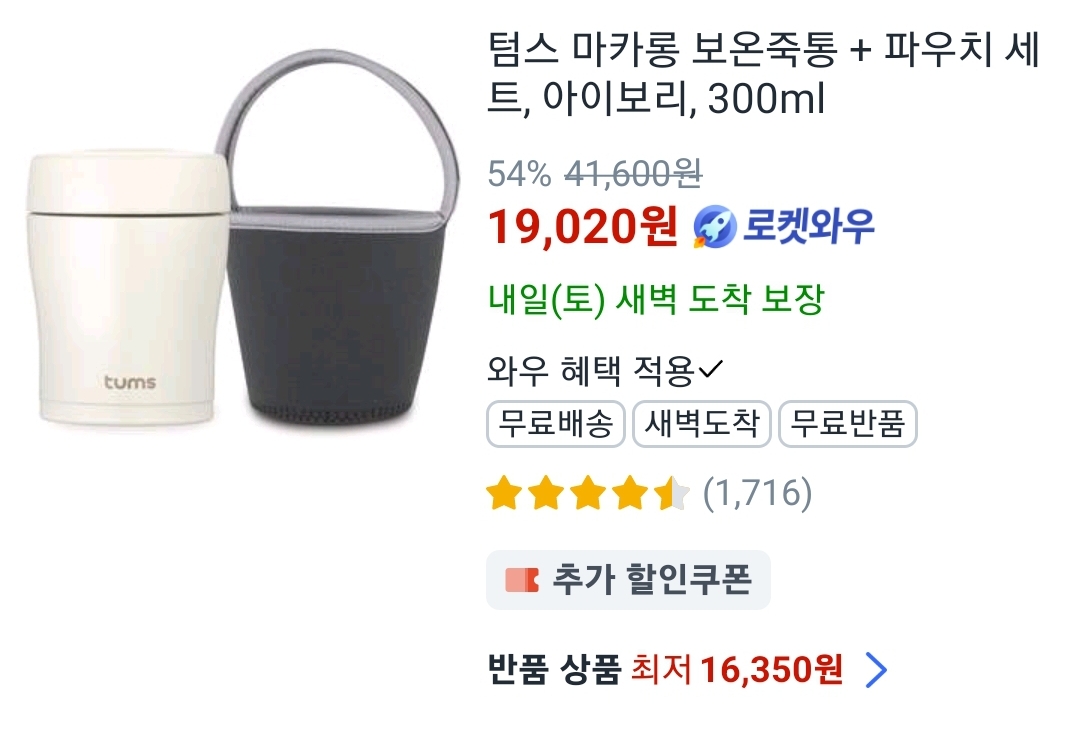Click the star rating icons
Viewport: 1080px width, 753px height.
[588, 493]
